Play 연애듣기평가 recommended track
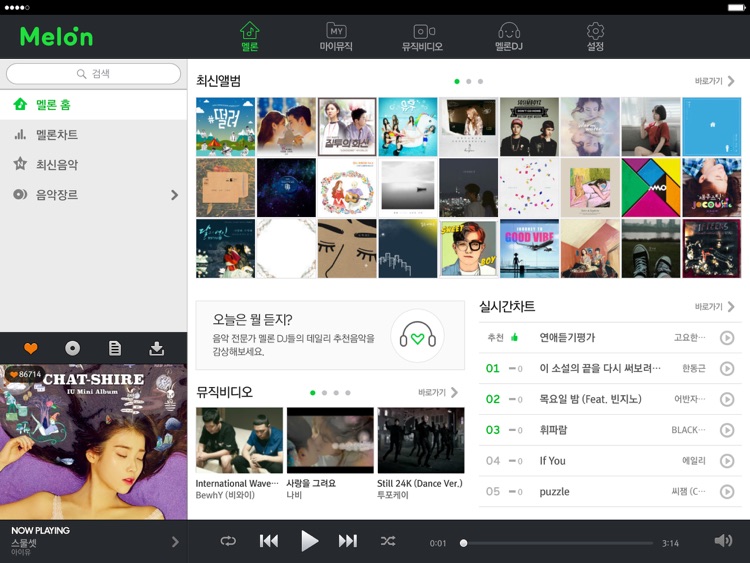The width and height of the screenshot is (750, 563). point(727,338)
